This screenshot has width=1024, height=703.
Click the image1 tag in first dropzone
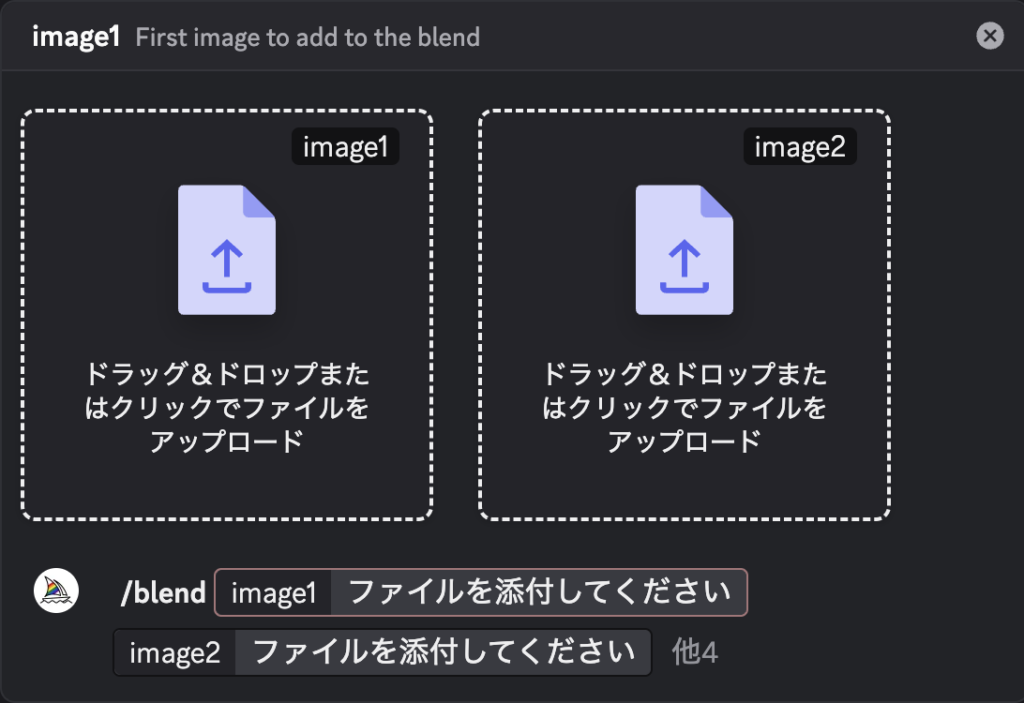(345, 148)
